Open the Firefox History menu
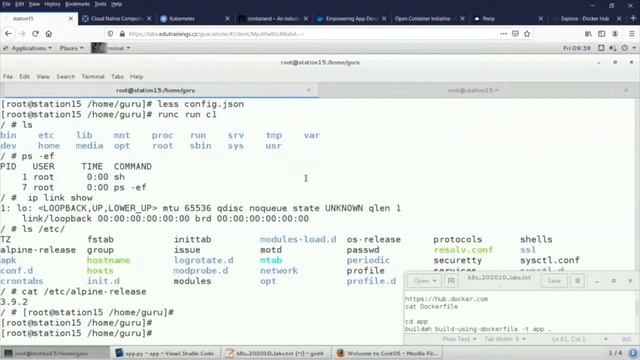The height and width of the screenshot is (360, 640). [52, 4]
